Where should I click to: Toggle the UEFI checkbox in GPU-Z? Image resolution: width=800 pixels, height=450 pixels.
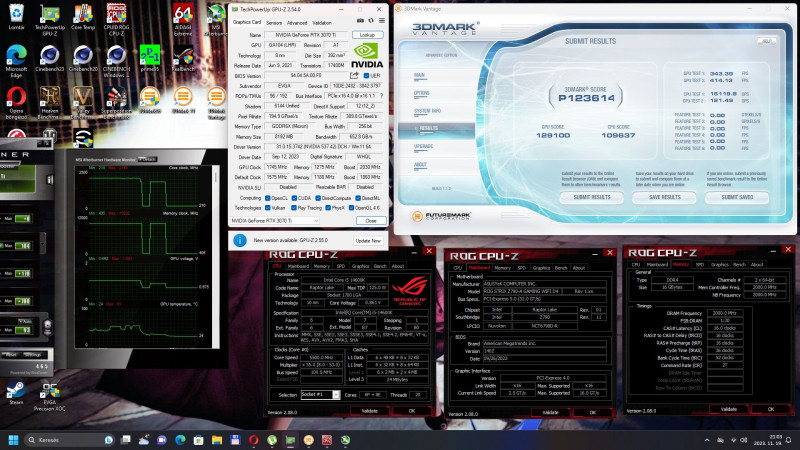366,76
